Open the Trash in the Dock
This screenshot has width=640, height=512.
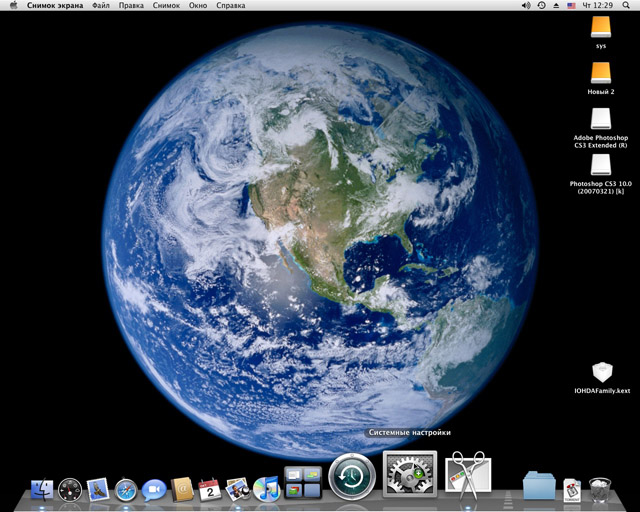point(600,488)
